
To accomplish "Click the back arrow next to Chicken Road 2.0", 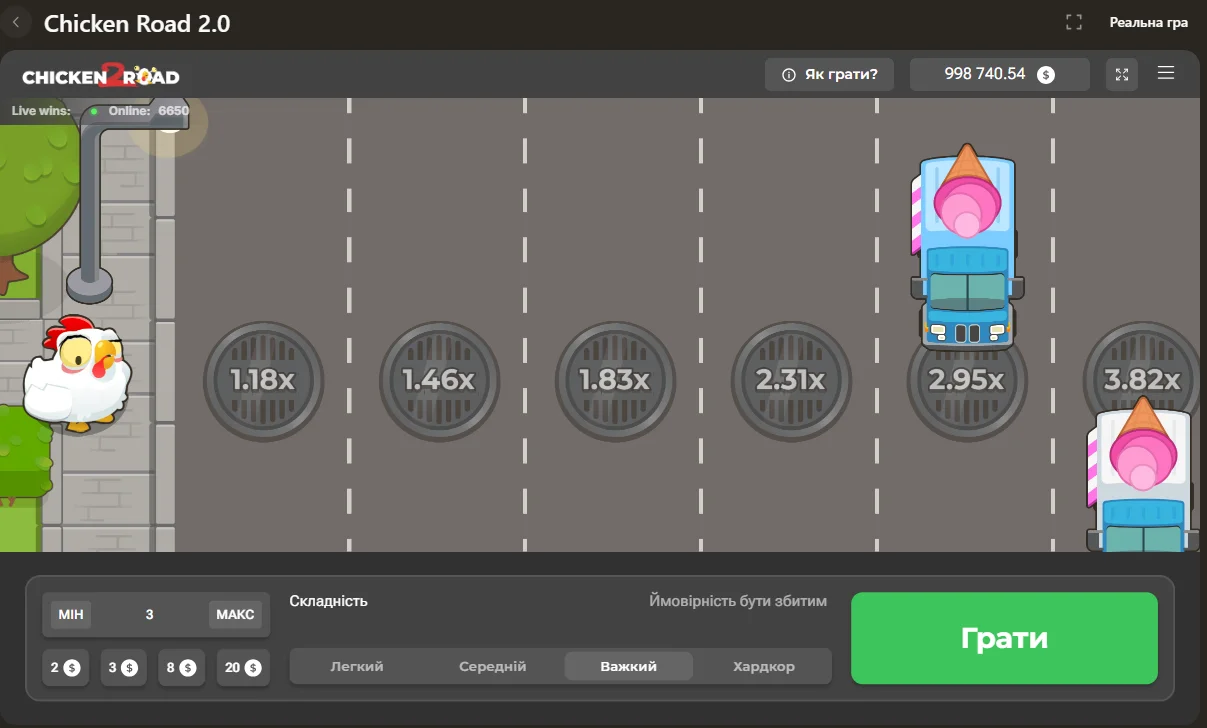I will (15, 22).
